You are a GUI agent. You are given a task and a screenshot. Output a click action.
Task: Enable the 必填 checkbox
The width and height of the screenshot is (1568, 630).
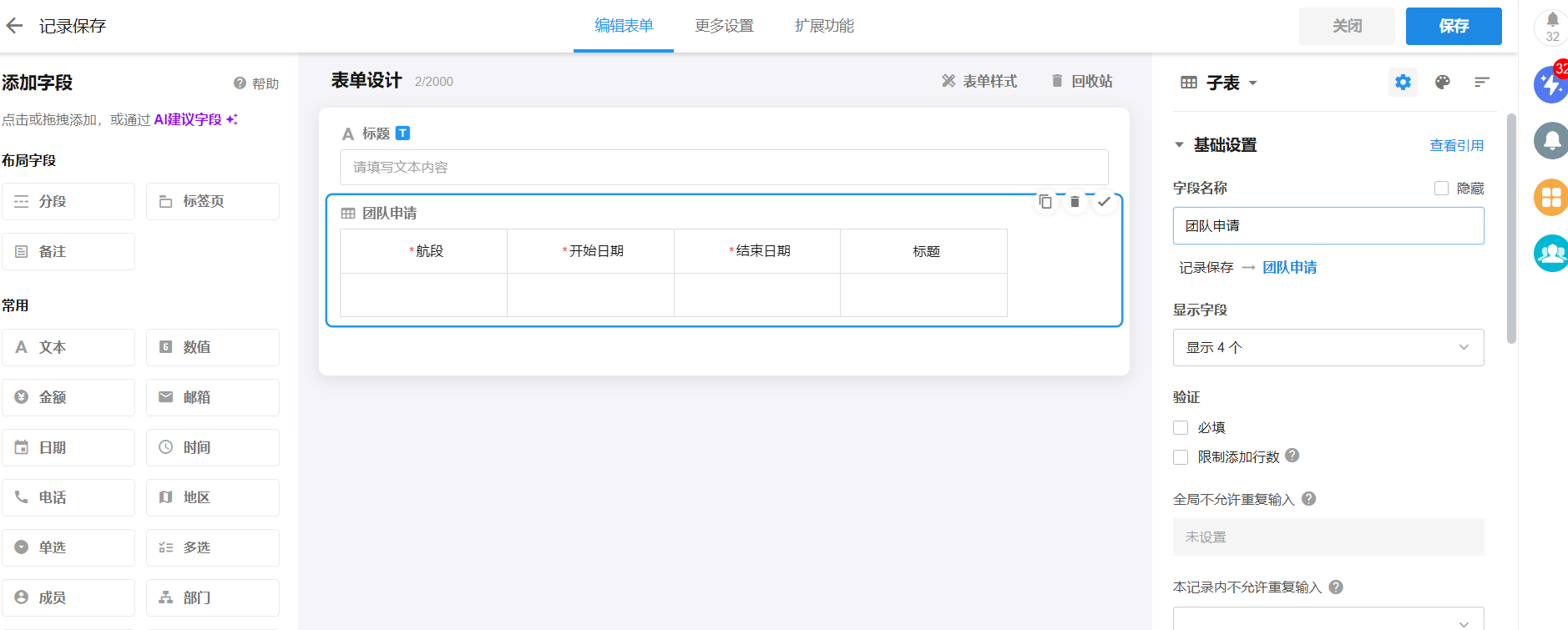(1181, 427)
